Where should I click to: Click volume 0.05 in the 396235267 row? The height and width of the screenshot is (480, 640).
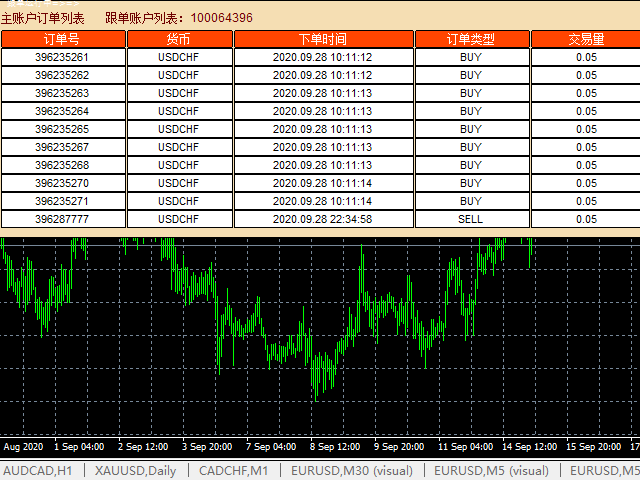tap(586, 147)
